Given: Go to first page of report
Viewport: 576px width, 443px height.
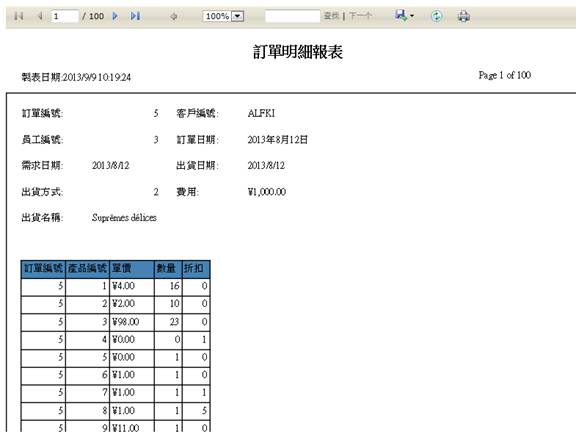Looking at the screenshot, I should 18,16.
